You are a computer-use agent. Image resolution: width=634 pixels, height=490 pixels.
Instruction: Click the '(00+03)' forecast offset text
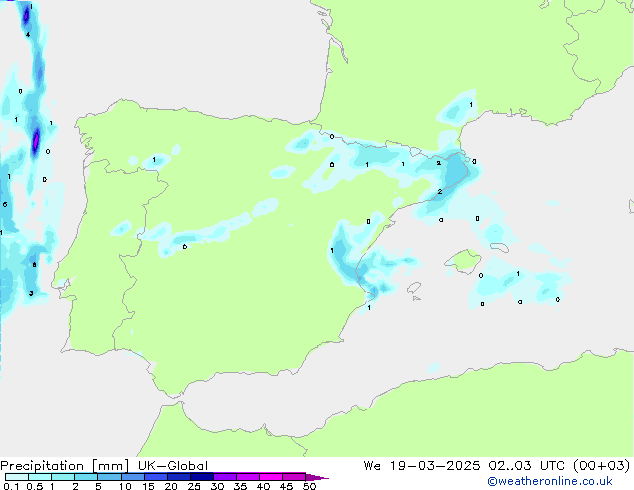[x=601, y=466]
